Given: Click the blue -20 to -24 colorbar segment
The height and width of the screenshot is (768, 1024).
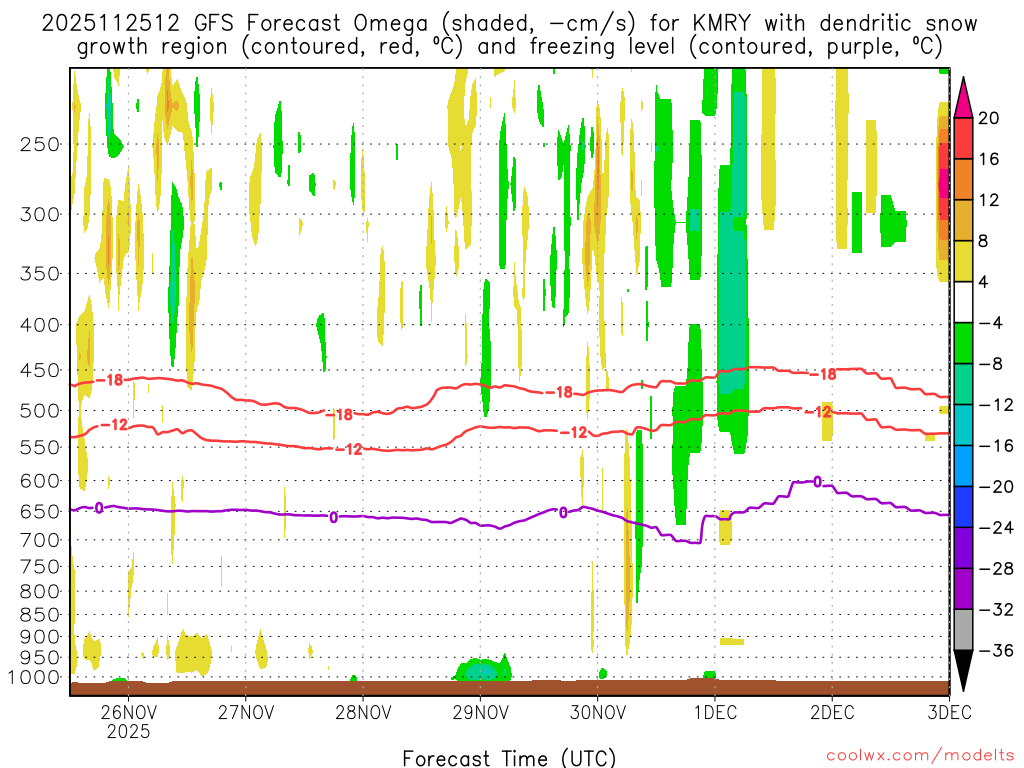Looking at the screenshot, I should point(963,507).
